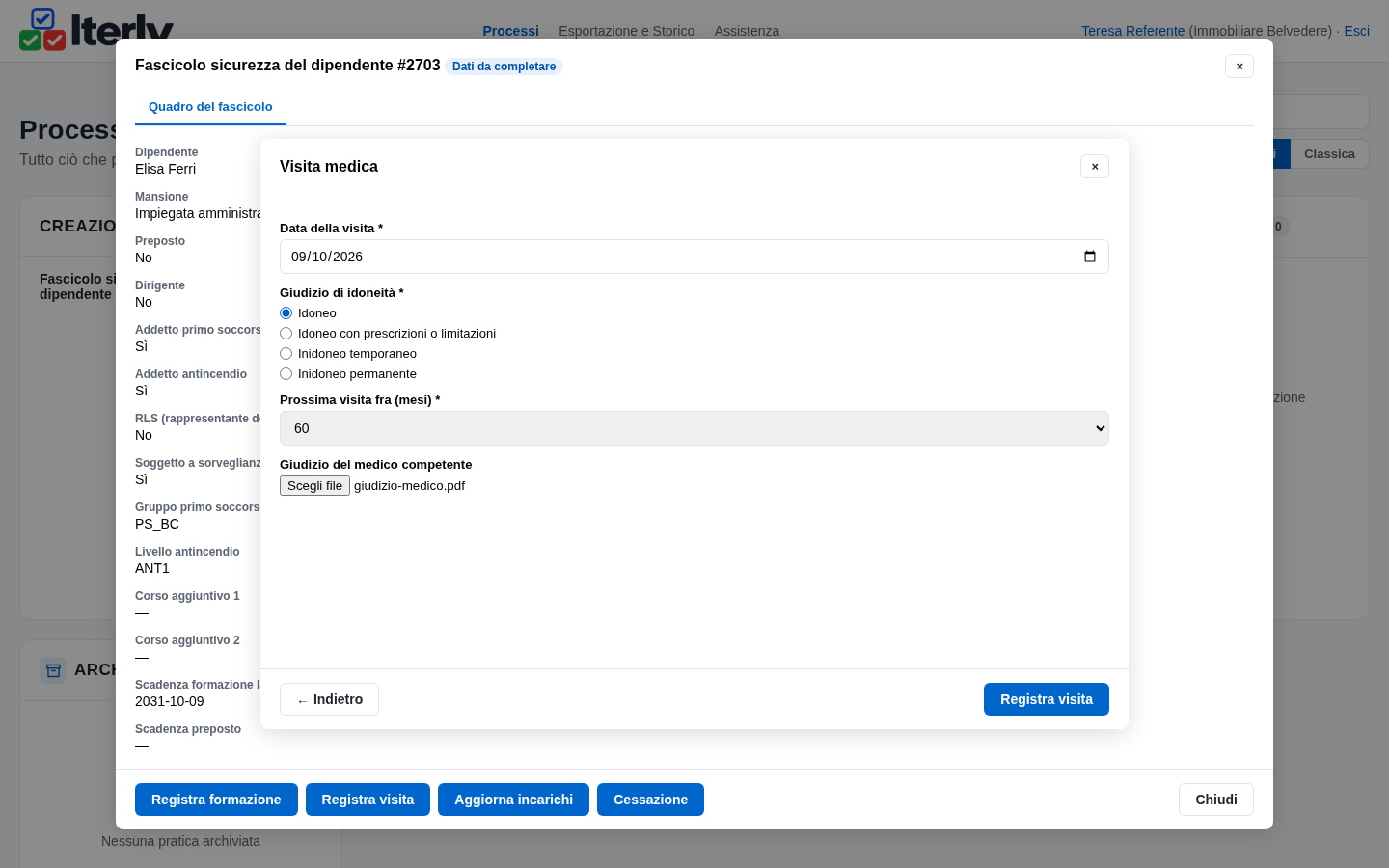Screen dimensions: 1389x868
Task: Switch to Classica view
Action: (1329, 154)
